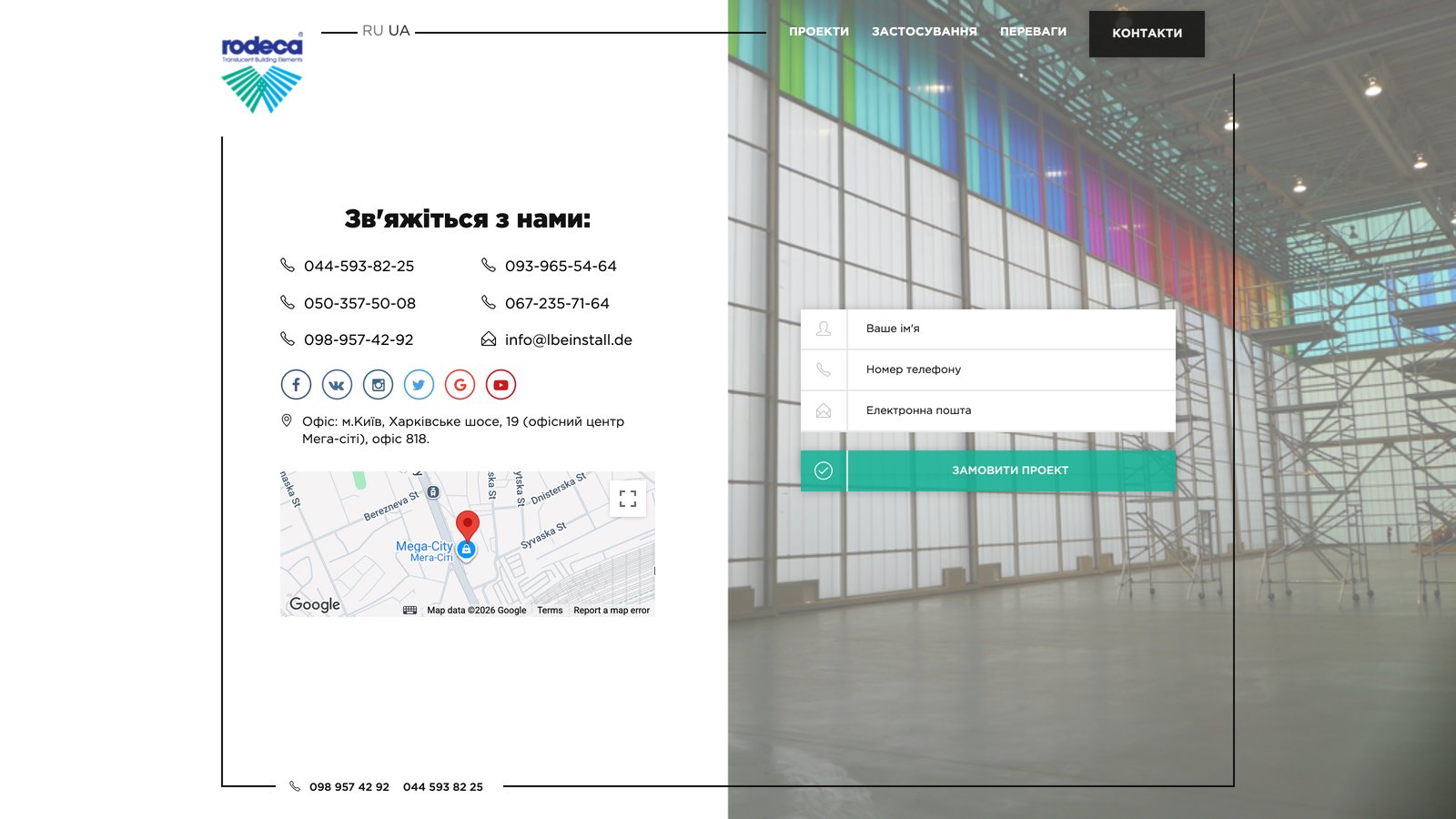Click the info@lbeinstall.de email link

click(x=569, y=339)
